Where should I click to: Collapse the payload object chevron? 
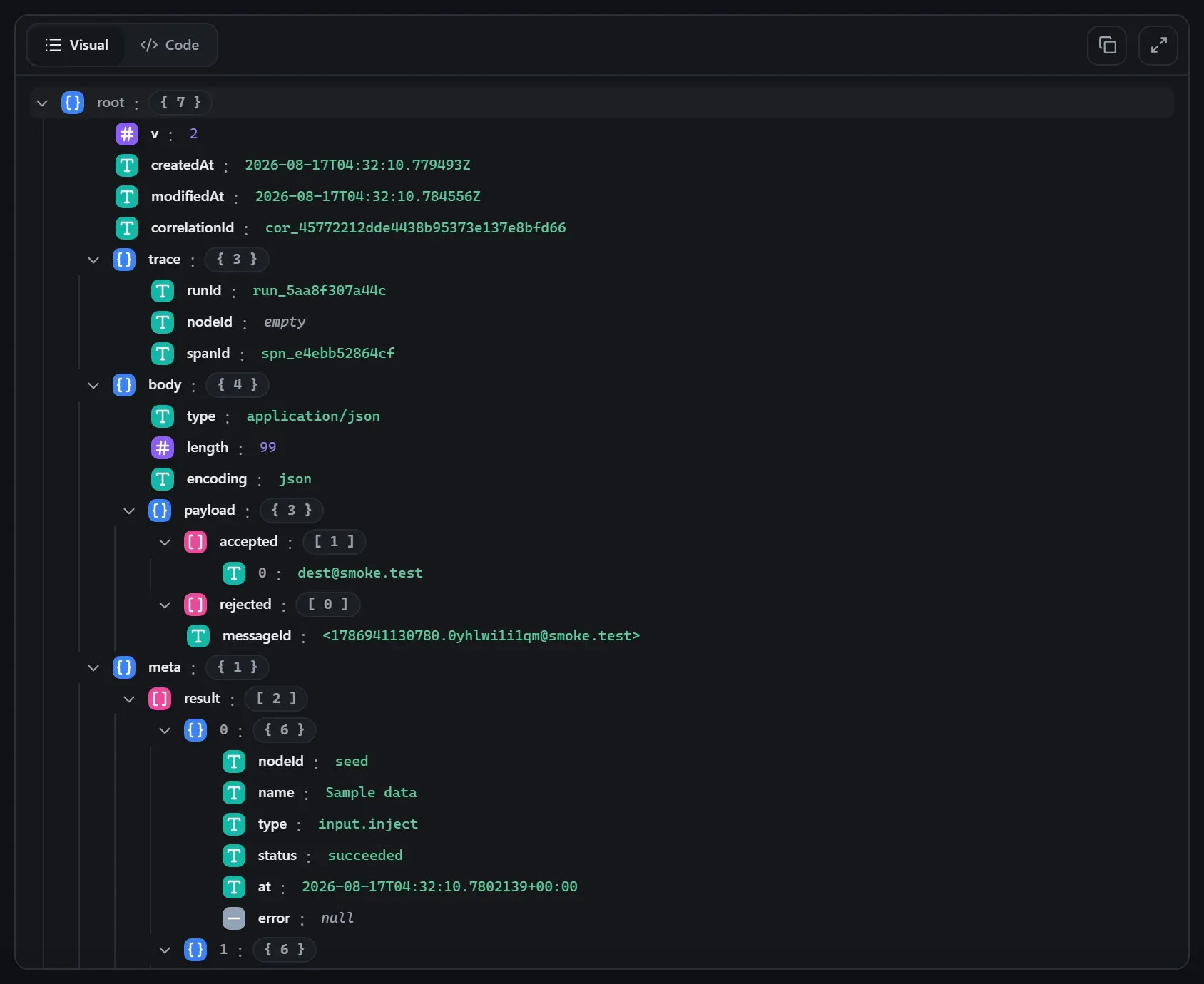click(129, 511)
